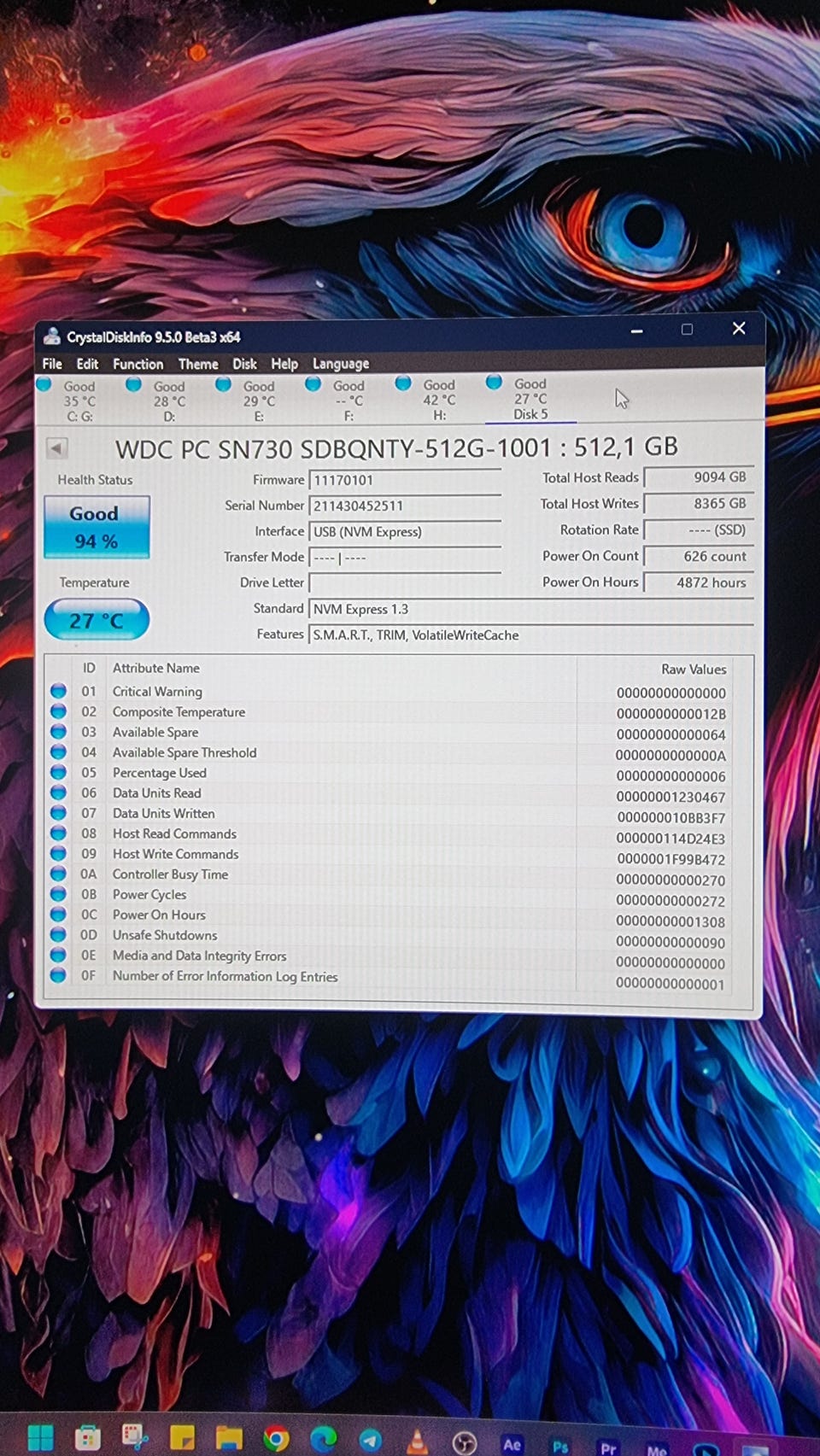Switch to the F: disk tab

click(348, 400)
